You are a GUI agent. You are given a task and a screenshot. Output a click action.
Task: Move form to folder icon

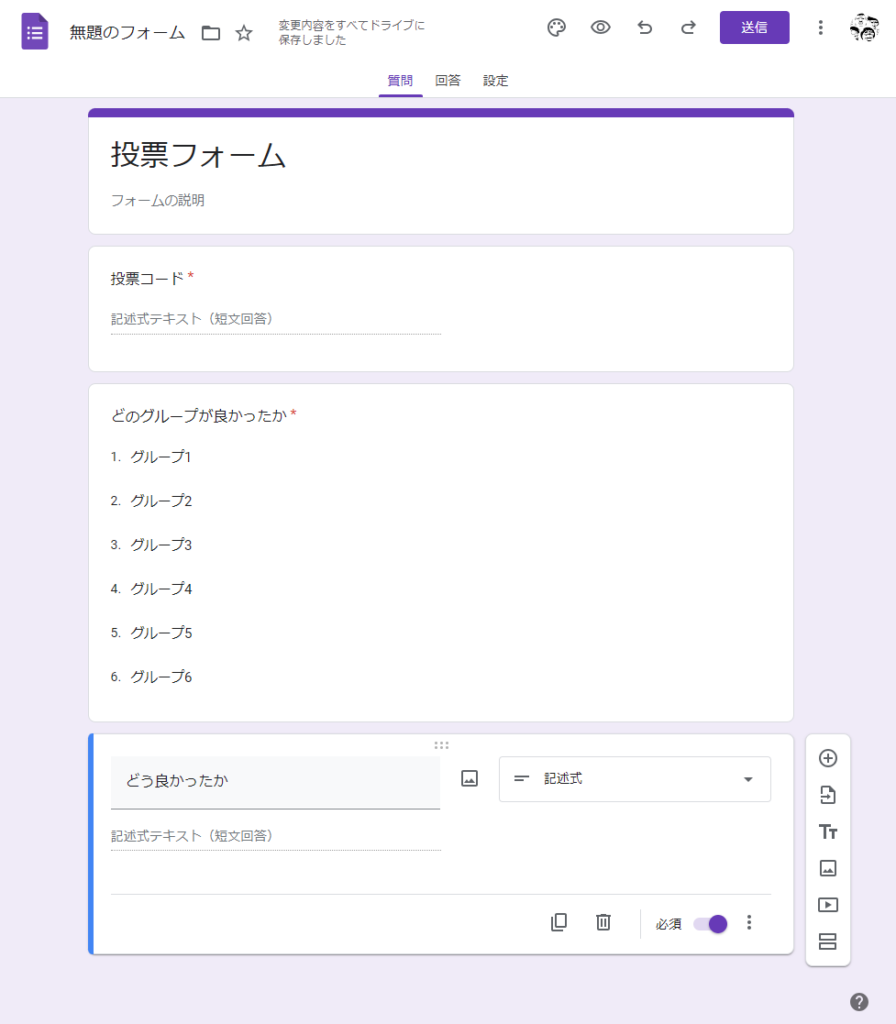210,33
